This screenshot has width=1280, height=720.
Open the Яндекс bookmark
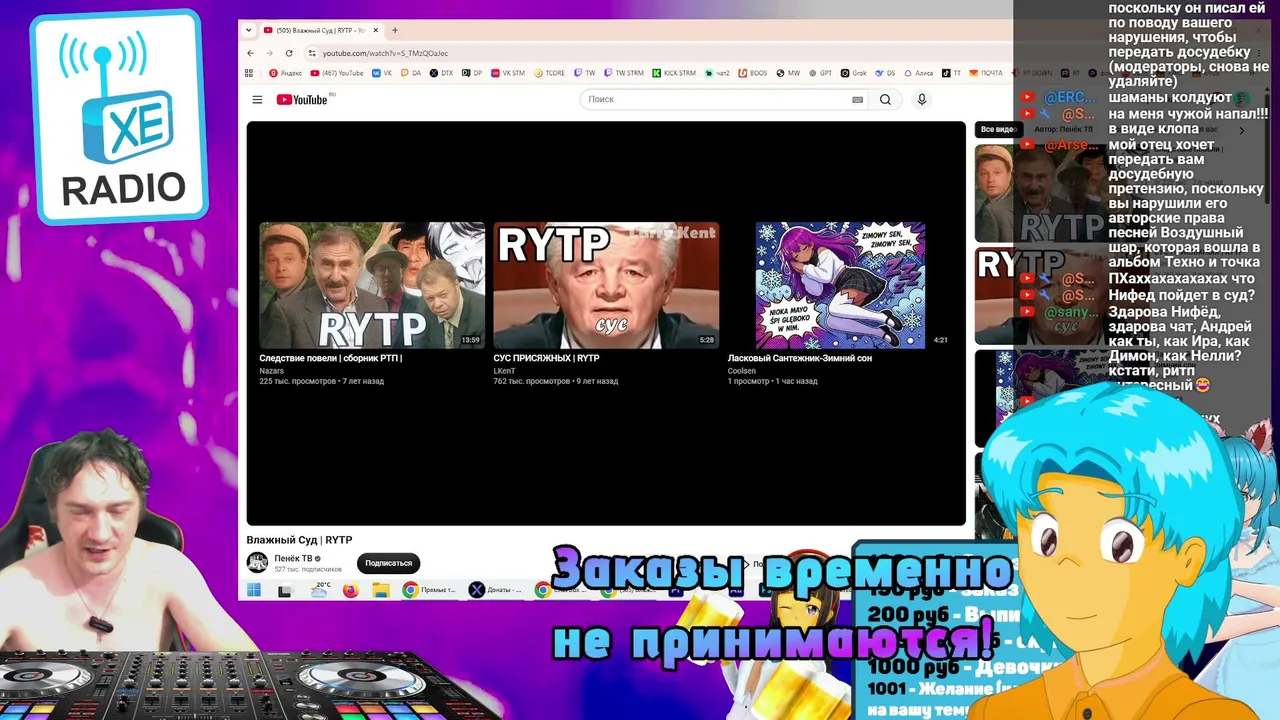click(285, 73)
